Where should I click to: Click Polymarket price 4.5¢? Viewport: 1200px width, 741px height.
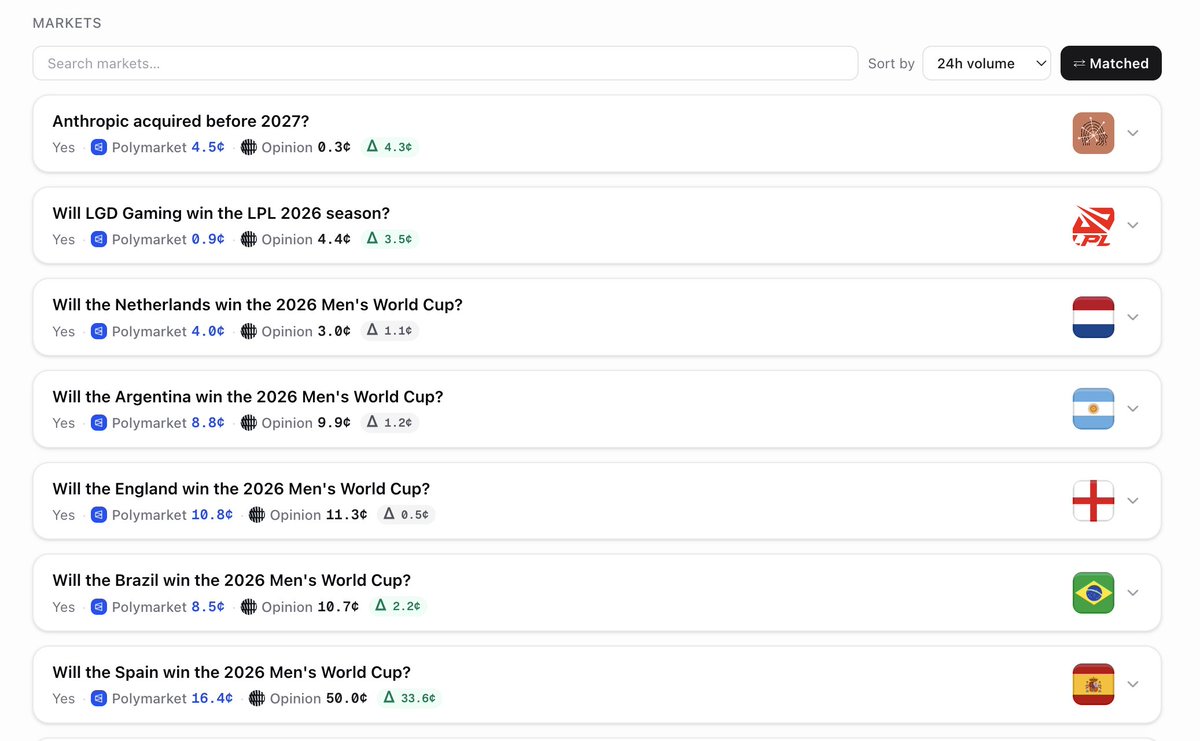click(208, 147)
